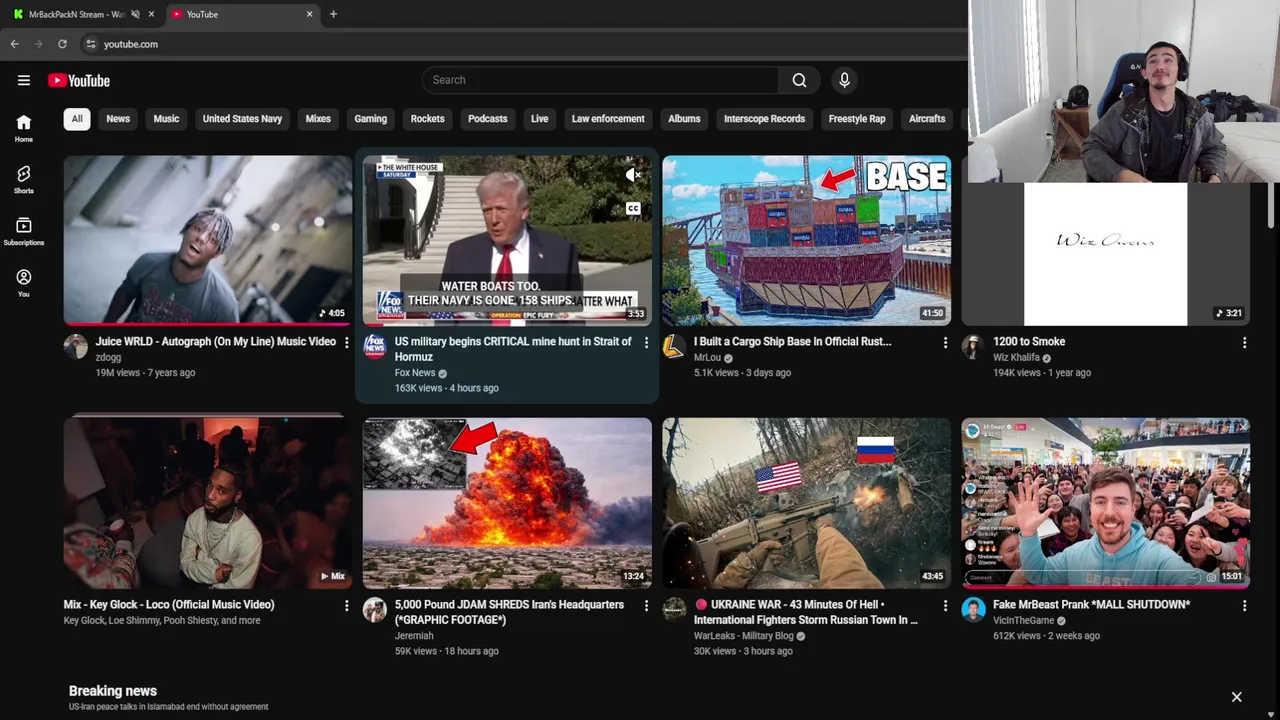Open Fox News channel name link
The width and height of the screenshot is (1280, 720).
point(415,373)
